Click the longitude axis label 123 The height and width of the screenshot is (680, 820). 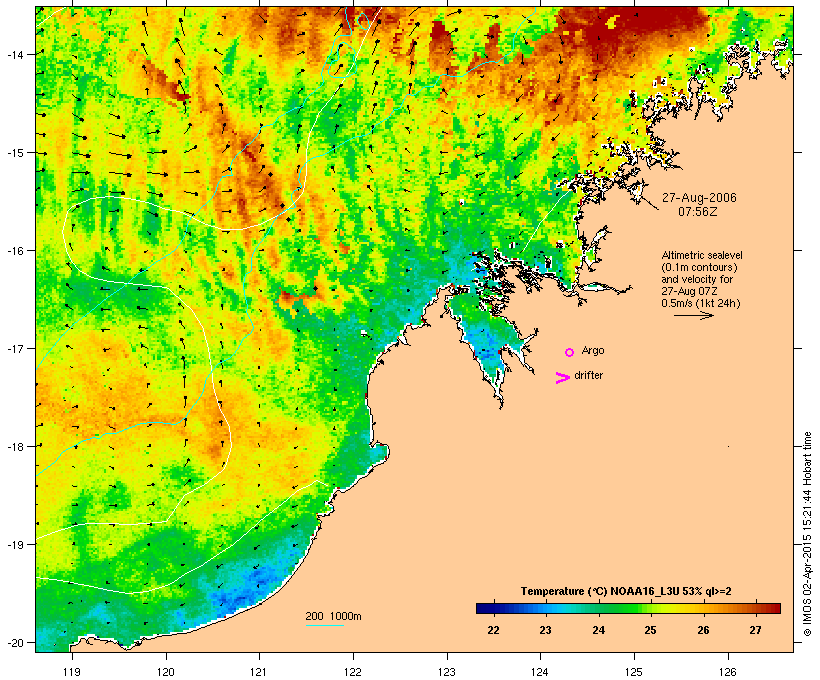(447, 672)
